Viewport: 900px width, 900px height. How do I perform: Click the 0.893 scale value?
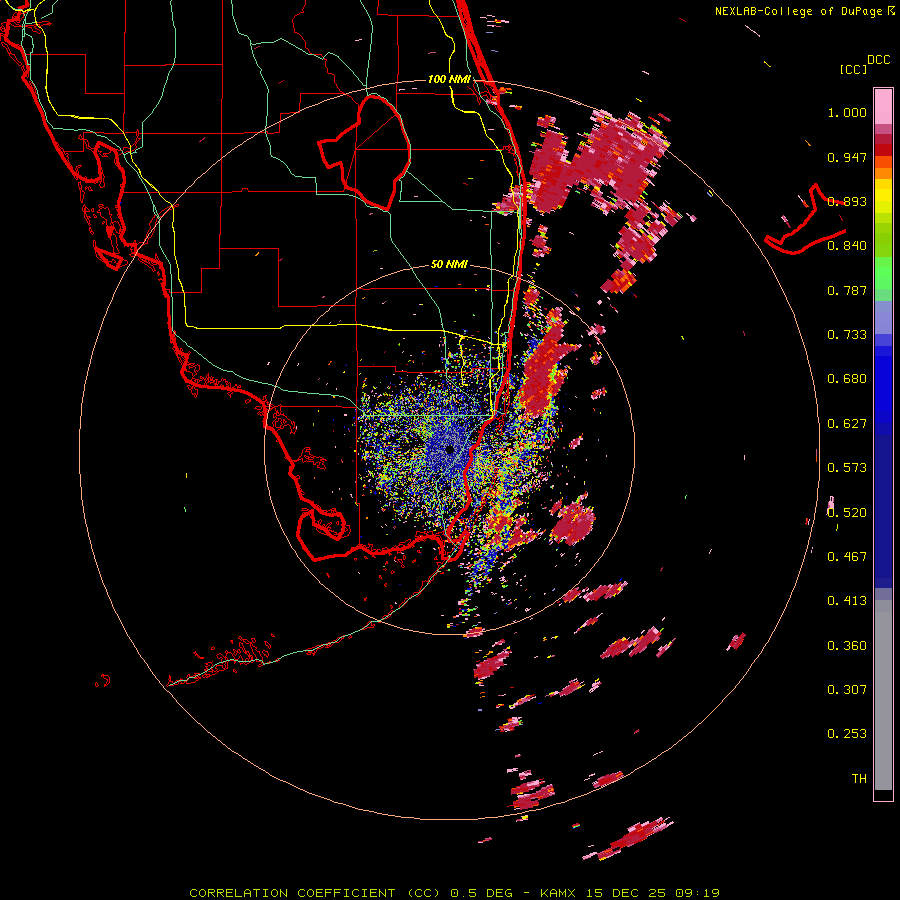point(847,201)
